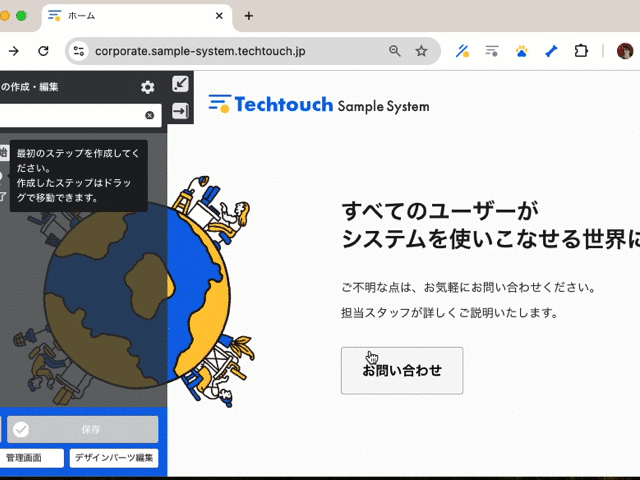Click the arrow-to-bar panel dock icon
640x480 pixels.
(181, 112)
